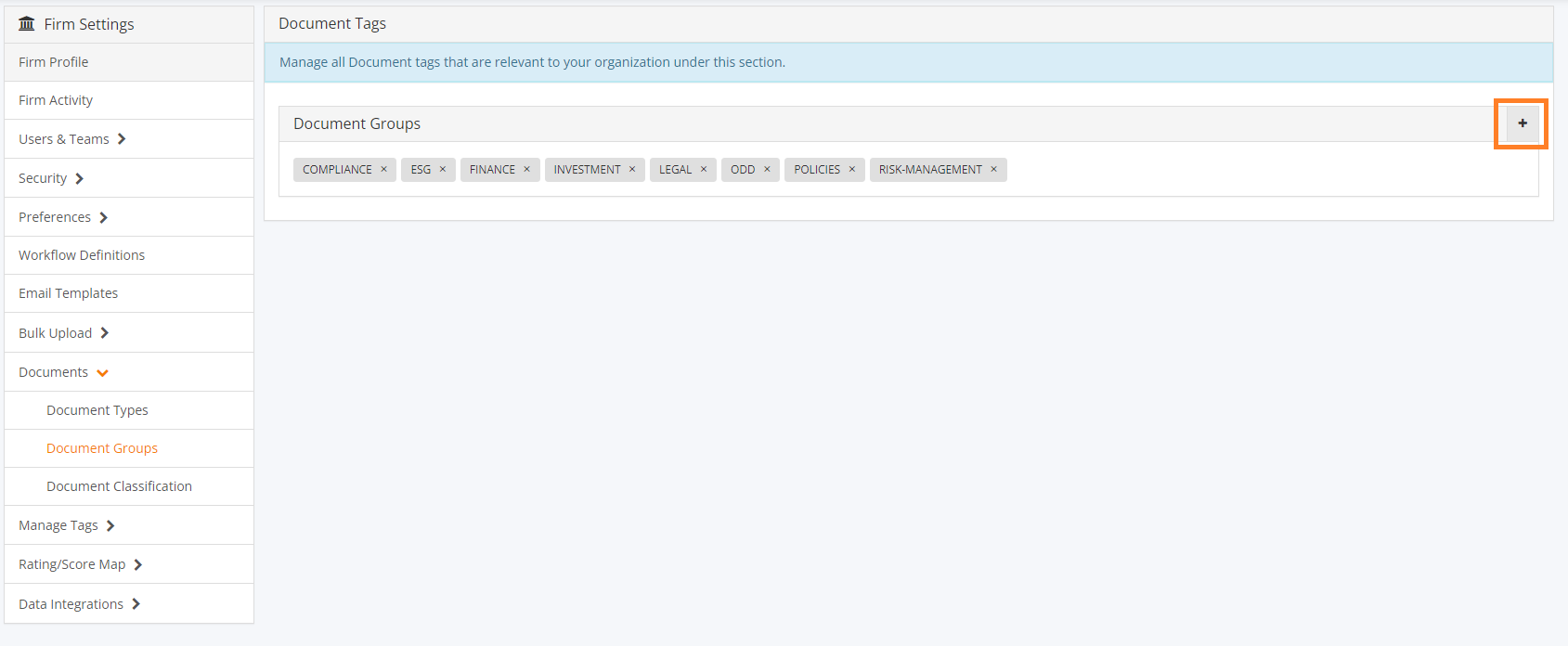Click the ESG tag label

(421, 170)
